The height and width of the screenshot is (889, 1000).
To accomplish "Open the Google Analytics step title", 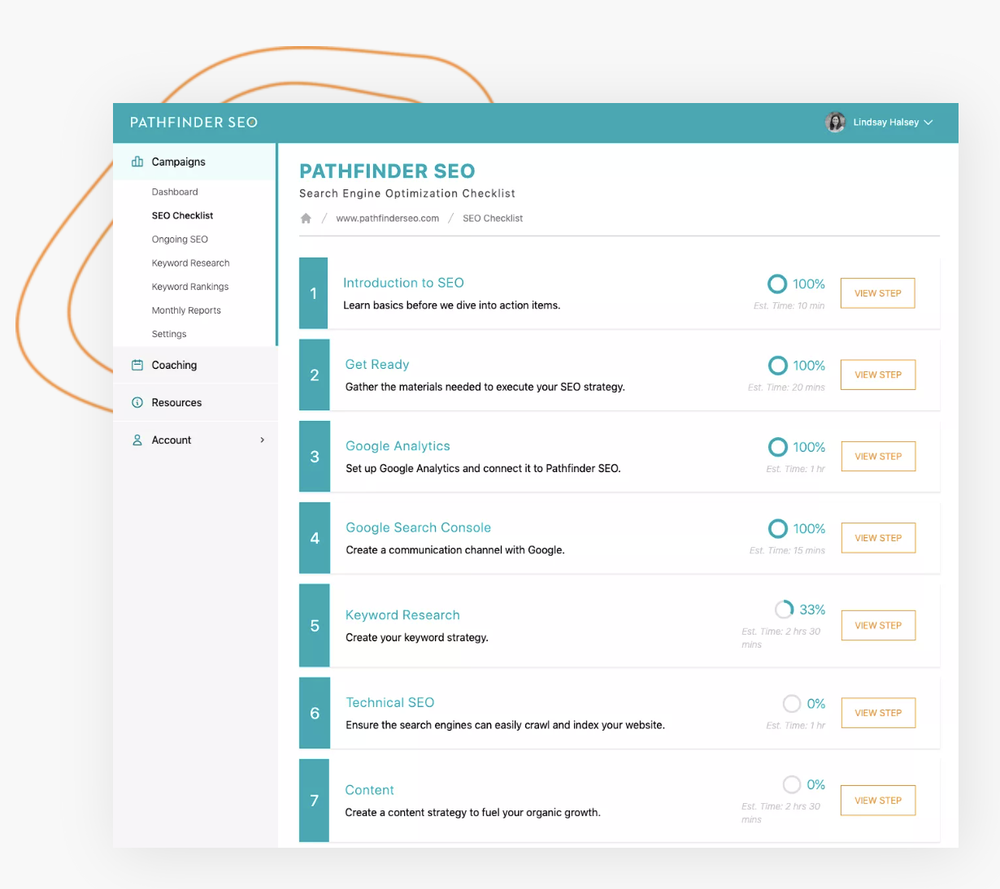I will point(398,446).
